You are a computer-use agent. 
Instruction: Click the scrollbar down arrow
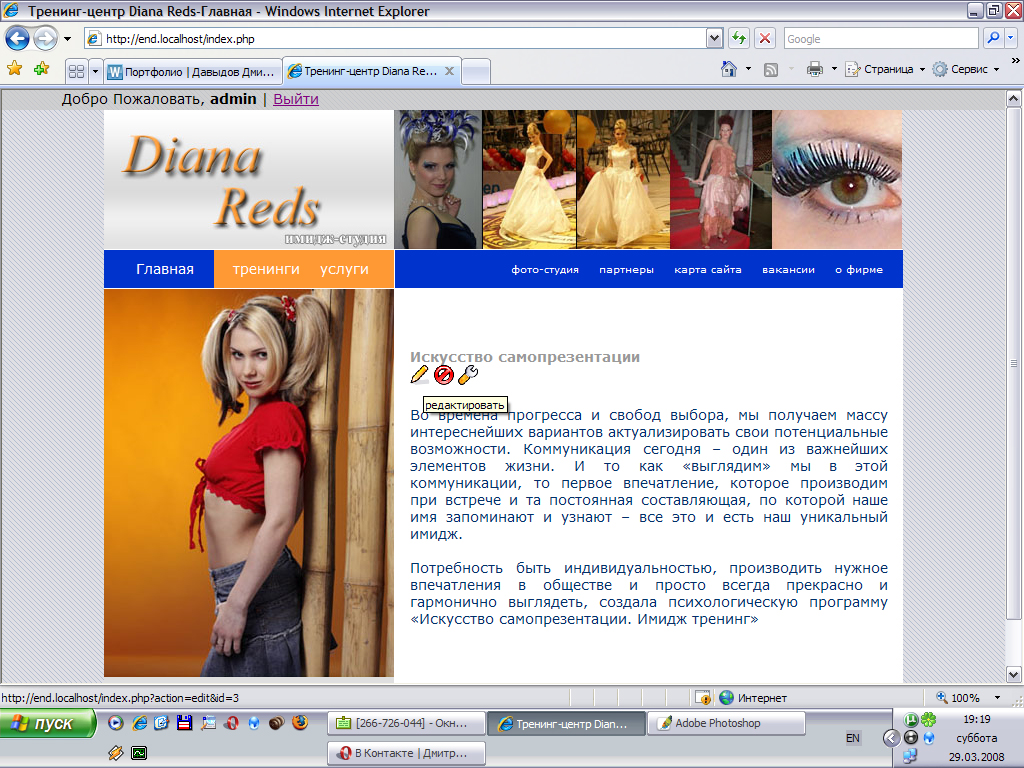[1013, 675]
